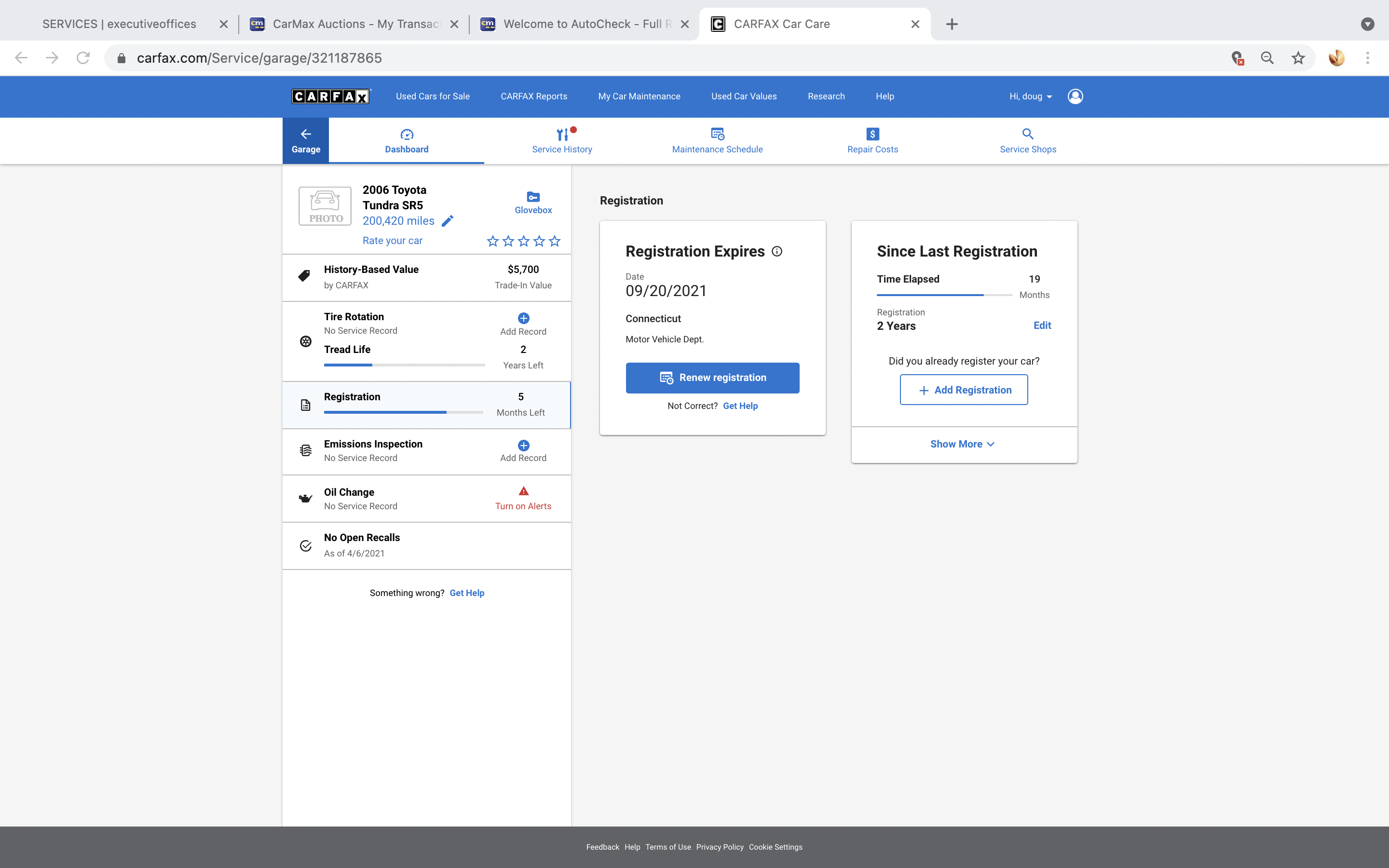Screen dimensions: 1389x868
Task: Click the Registration document icon
Action: pos(306,405)
